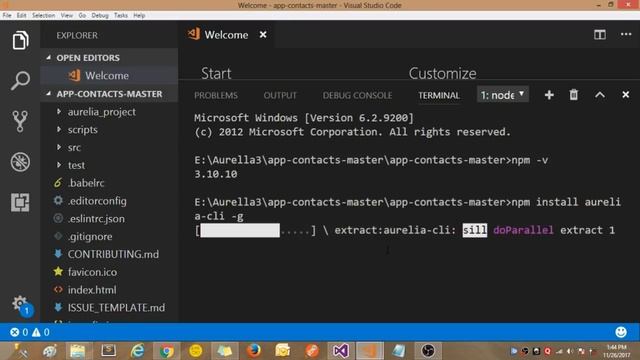Open the Manage gear with update badge

pyautogui.click(x=20, y=305)
